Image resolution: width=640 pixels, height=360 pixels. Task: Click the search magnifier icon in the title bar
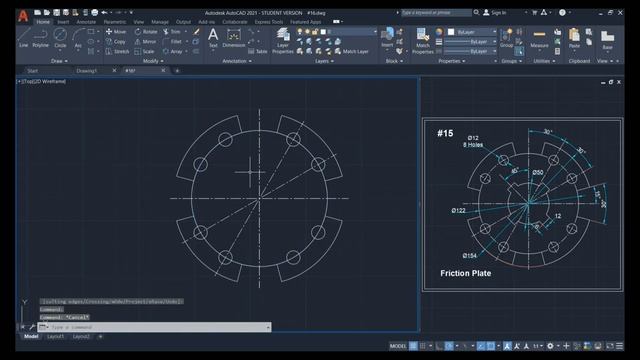click(476, 13)
